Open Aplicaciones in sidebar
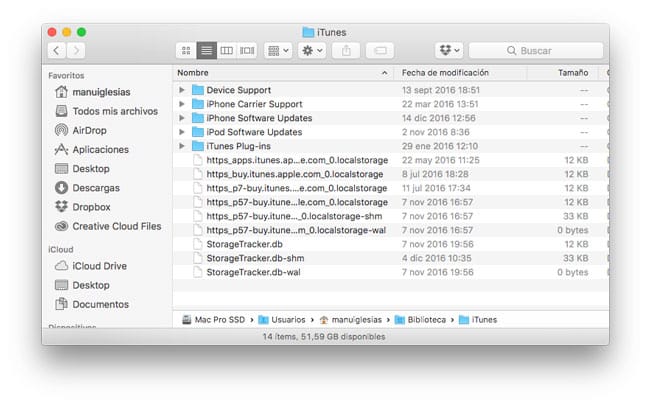This screenshot has width=650, height=404. coord(92,149)
